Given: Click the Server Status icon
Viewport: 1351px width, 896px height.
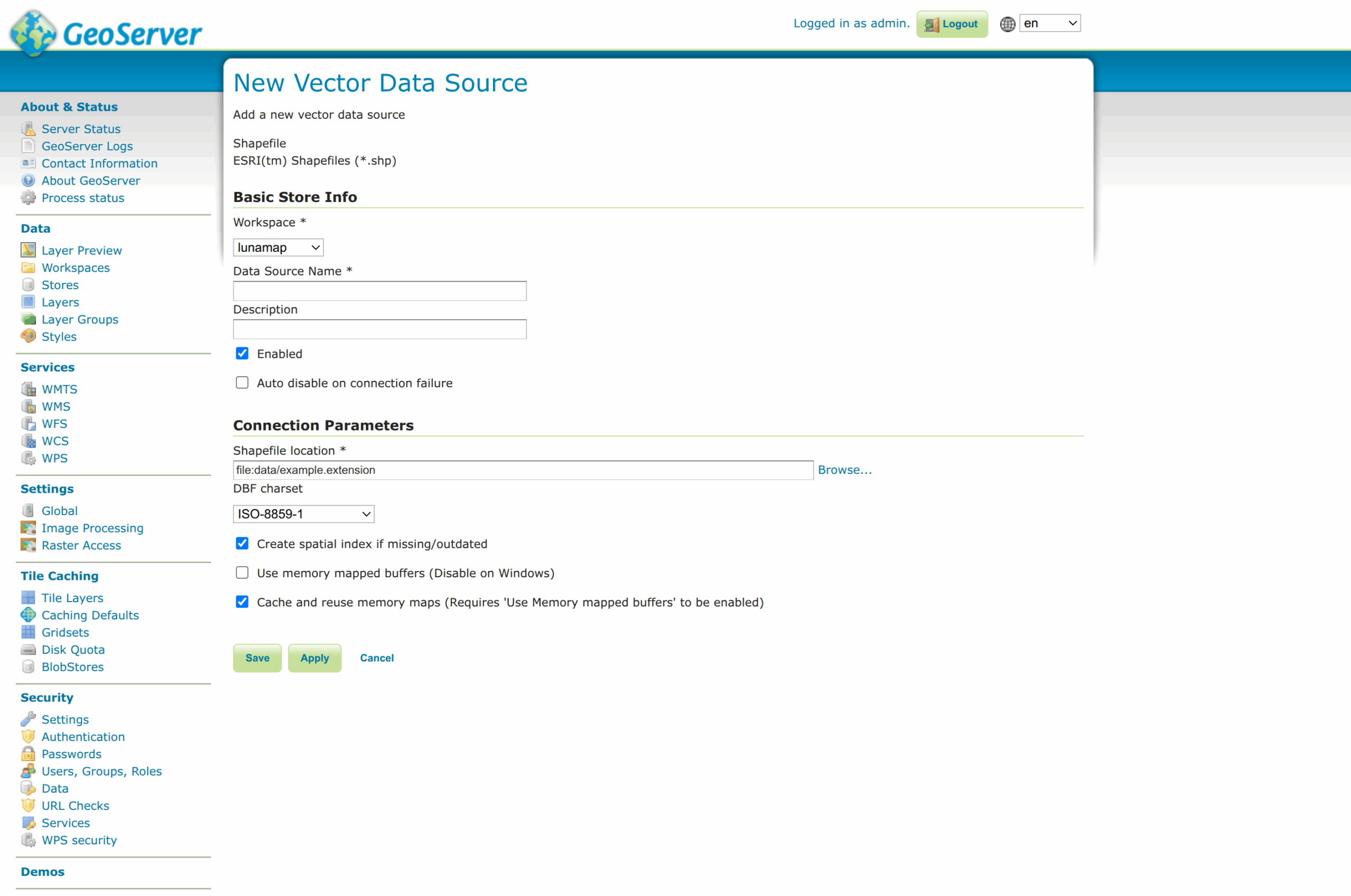Looking at the screenshot, I should pyautogui.click(x=28, y=129).
